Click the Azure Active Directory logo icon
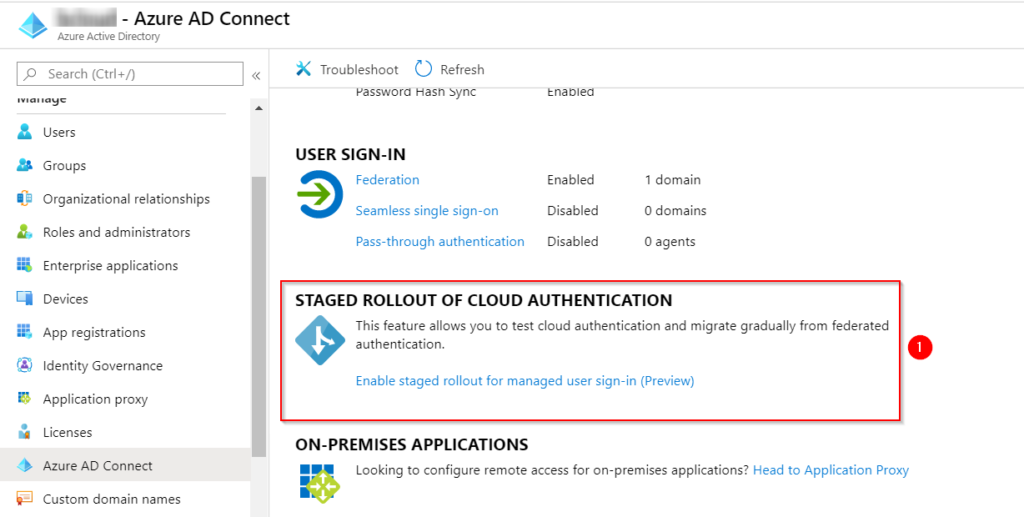 pyautogui.click(x=33, y=25)
